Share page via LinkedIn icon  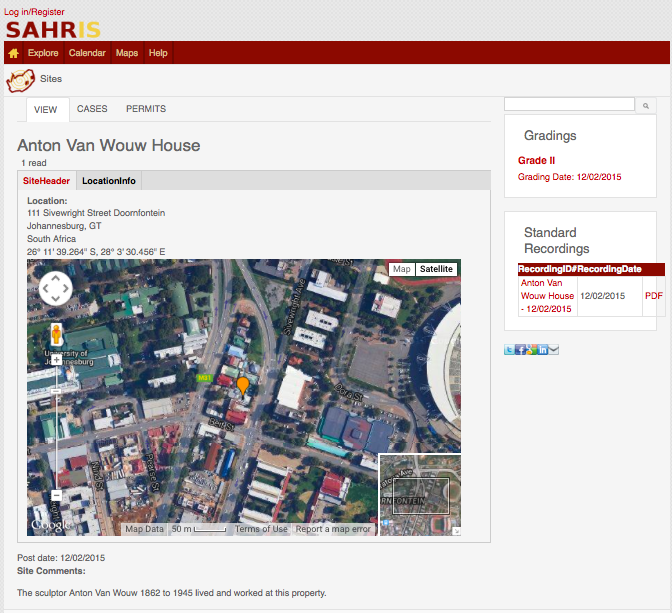543,349
